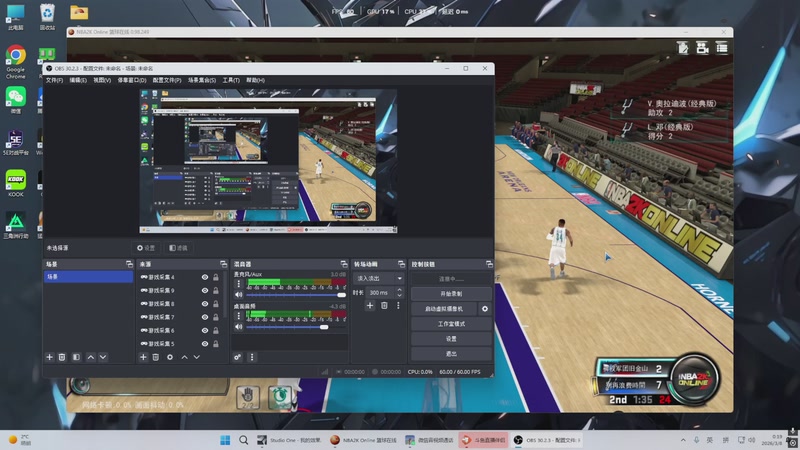Enable Studio Mode button

[x=451, y=323]
